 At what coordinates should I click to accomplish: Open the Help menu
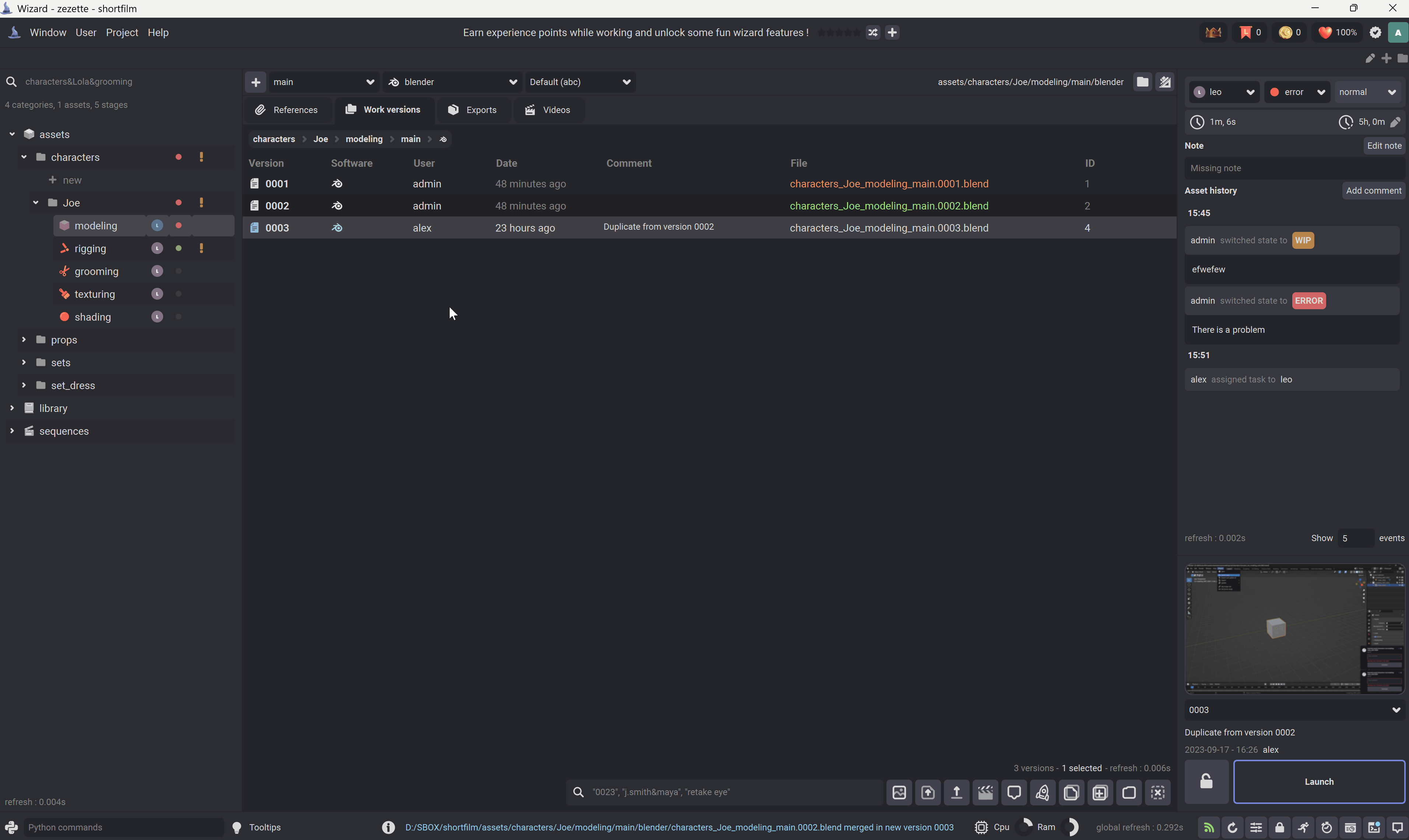(158, 33)
